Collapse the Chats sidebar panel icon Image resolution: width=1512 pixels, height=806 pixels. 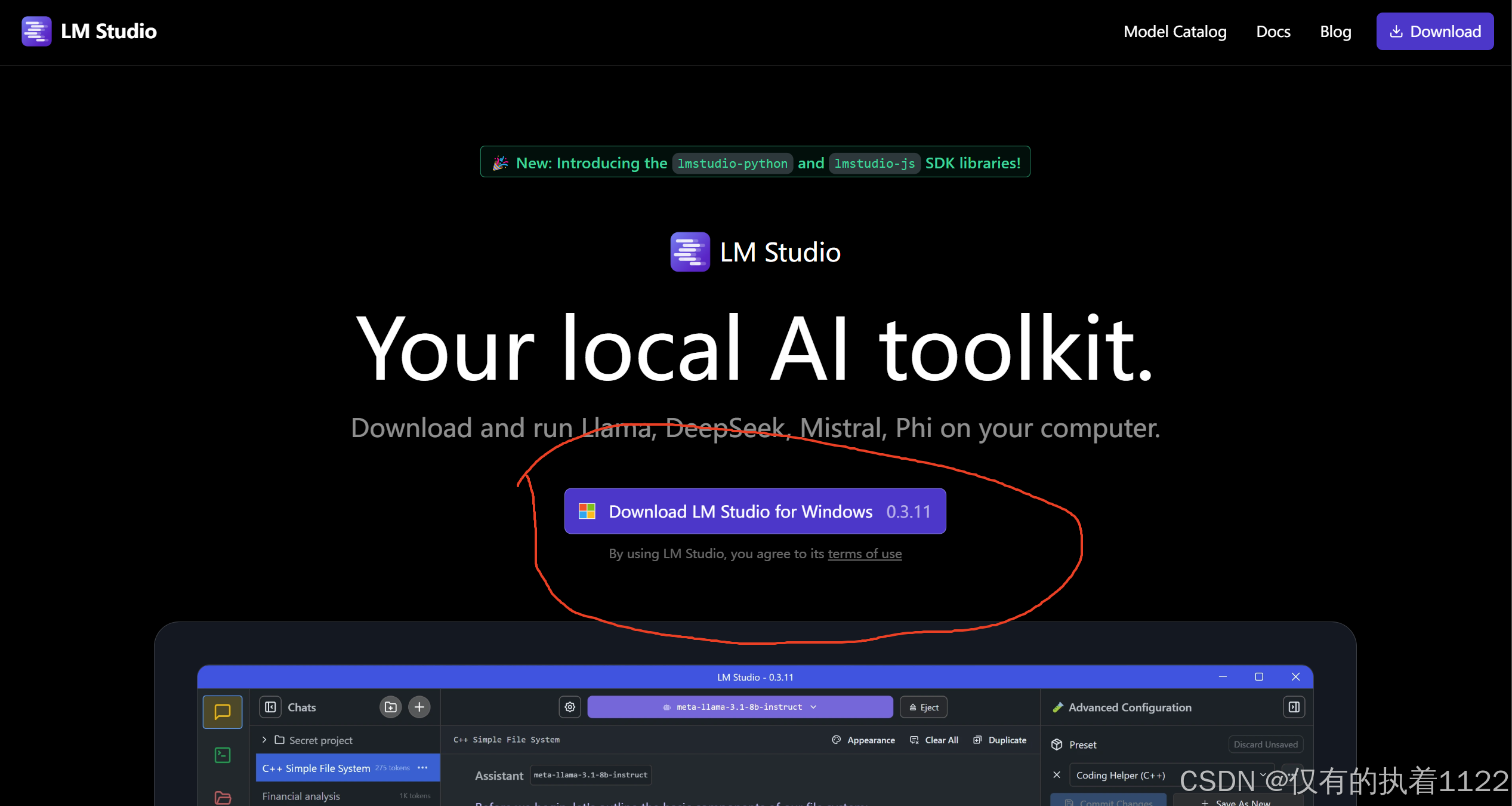(x=270, y=707)
